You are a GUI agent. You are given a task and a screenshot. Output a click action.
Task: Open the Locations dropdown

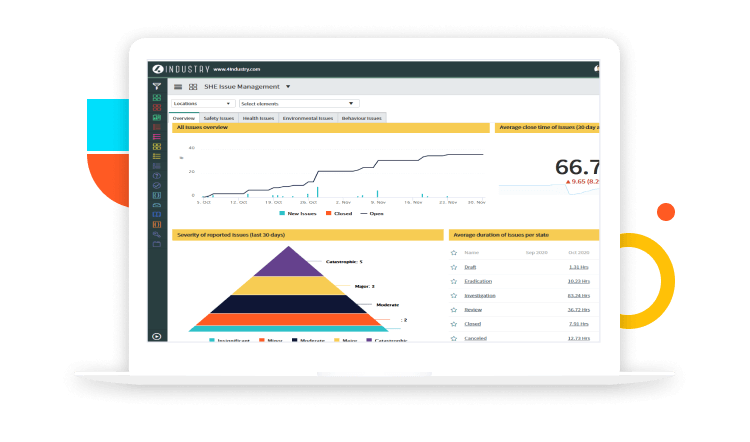pos(203,103)
